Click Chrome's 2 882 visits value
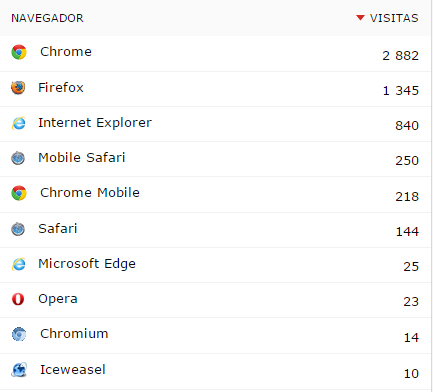This screenshot has width=433, height=392. pyautogui.click(x=400, y=55)
